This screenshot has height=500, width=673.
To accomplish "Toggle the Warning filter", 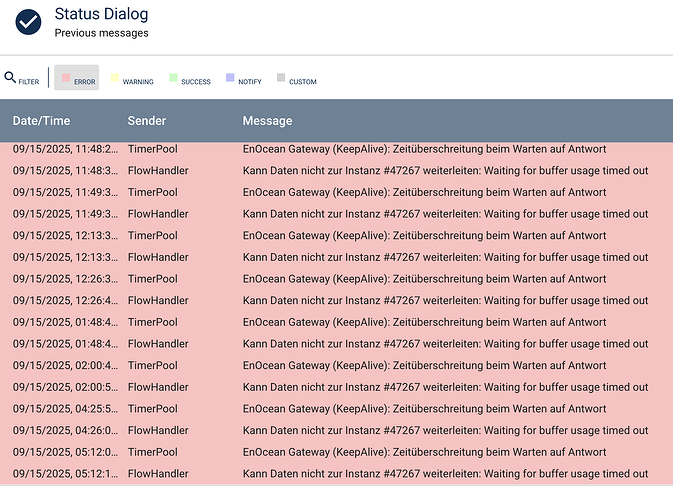I will (x=132, y=78).
